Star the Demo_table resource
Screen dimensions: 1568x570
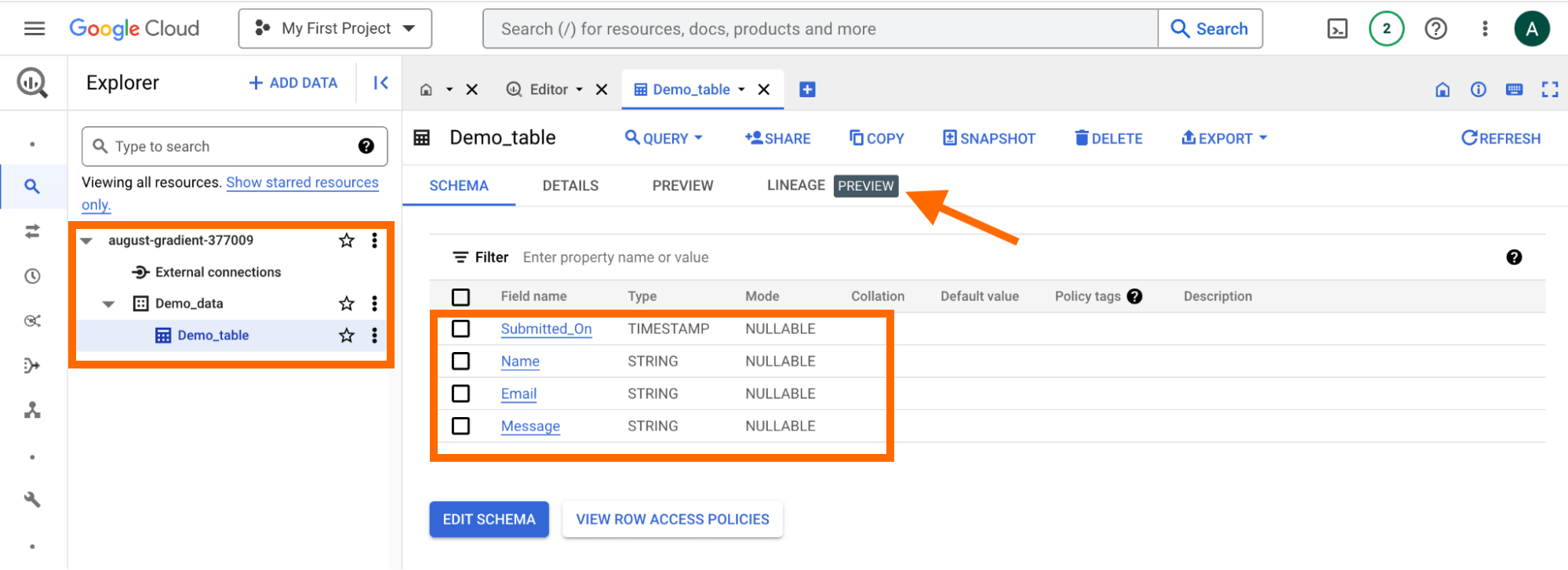pos(346,336)
